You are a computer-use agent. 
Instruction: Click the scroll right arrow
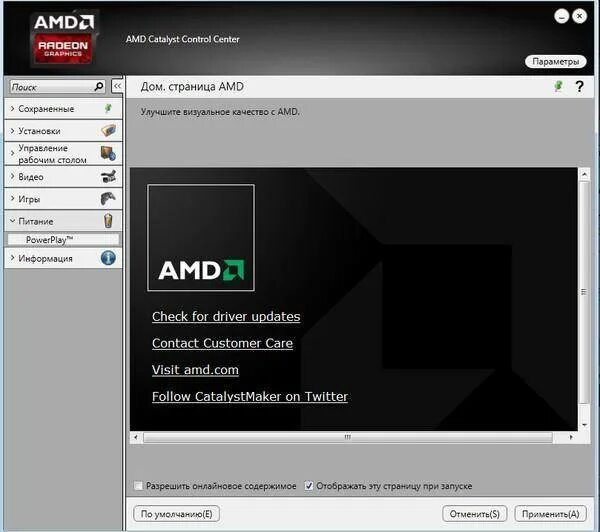[571, 437]
